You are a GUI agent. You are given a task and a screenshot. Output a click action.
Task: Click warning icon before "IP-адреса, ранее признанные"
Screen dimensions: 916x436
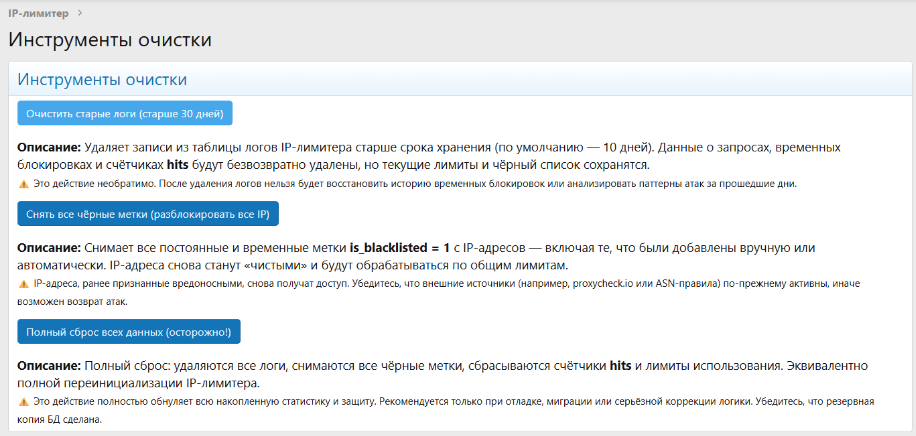click(23, 284)
